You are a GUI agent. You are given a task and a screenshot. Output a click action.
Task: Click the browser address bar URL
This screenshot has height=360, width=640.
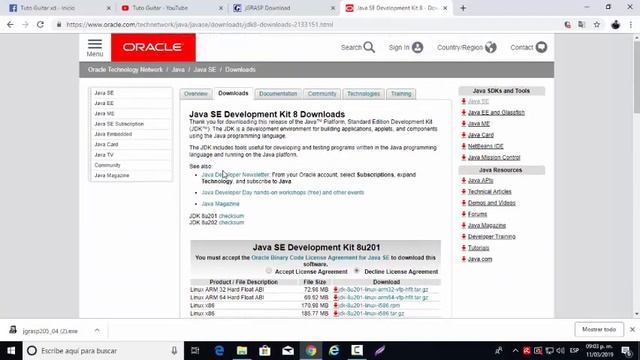point(200,24)
